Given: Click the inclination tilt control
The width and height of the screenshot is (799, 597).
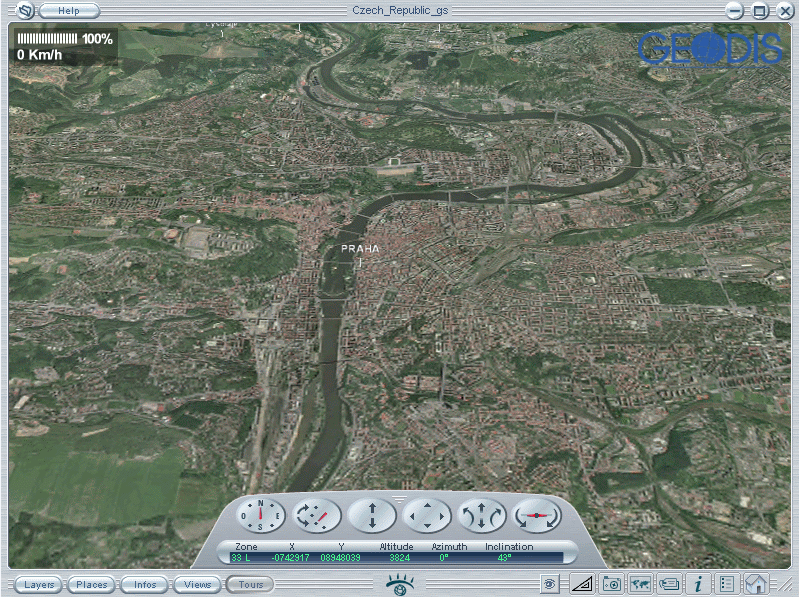Looking at the screenshot, I should [537, 515].
